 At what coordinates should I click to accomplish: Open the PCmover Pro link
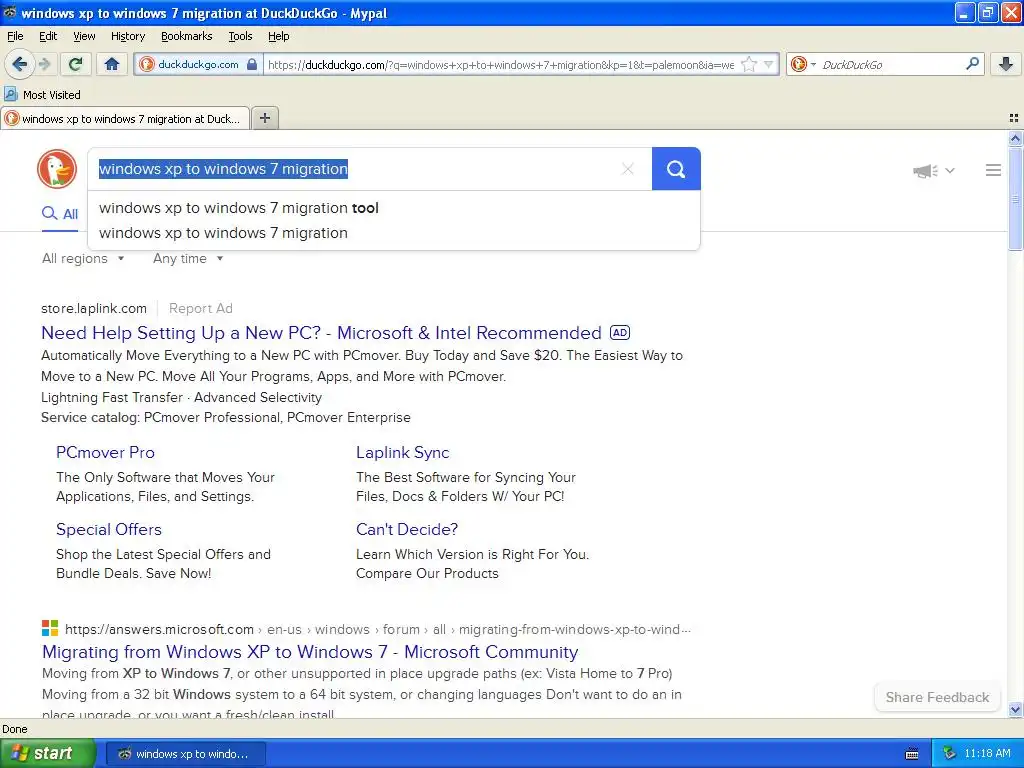coord(105,453)
